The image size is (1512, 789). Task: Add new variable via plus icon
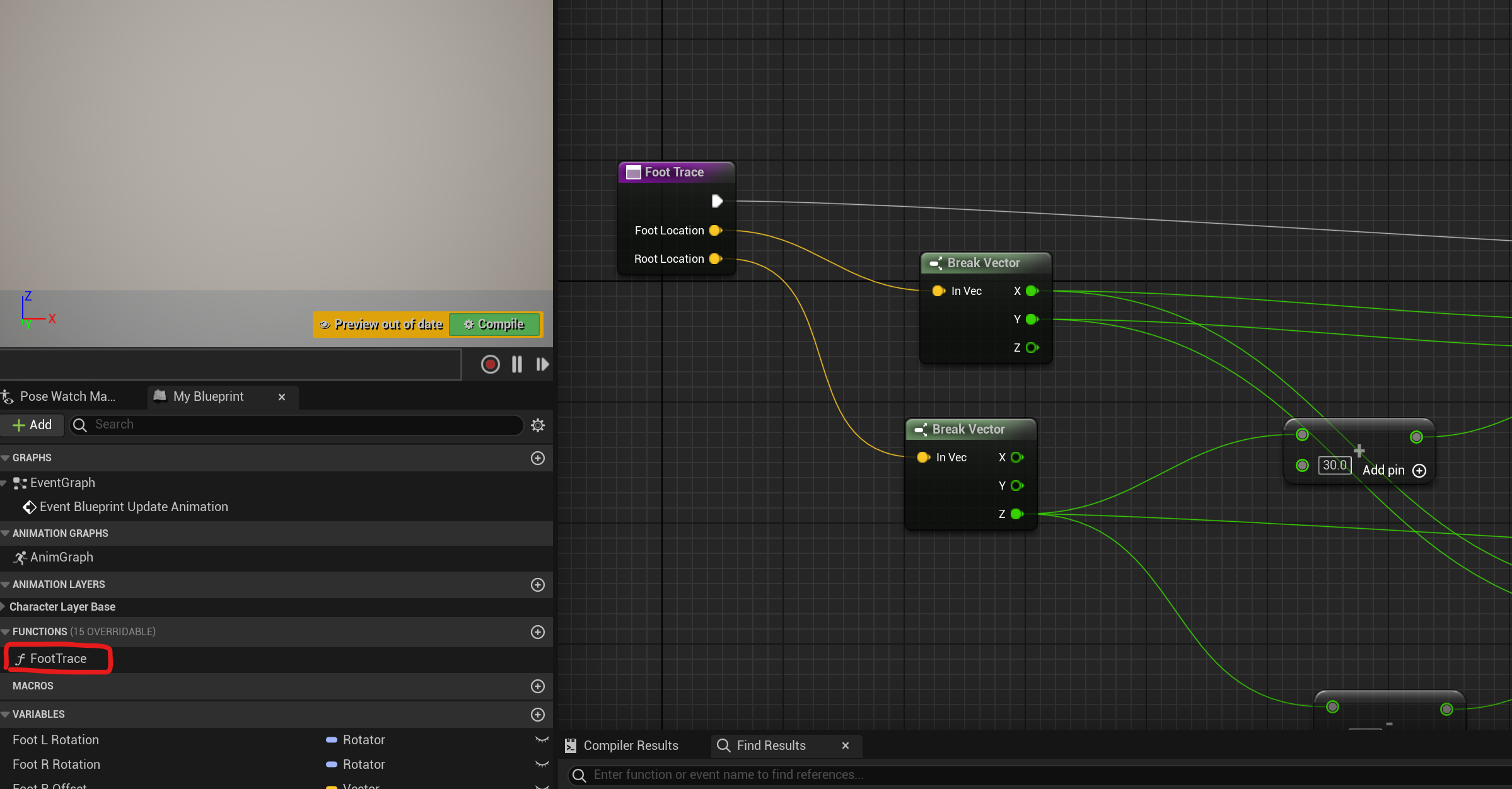click(x=538, y=715)
